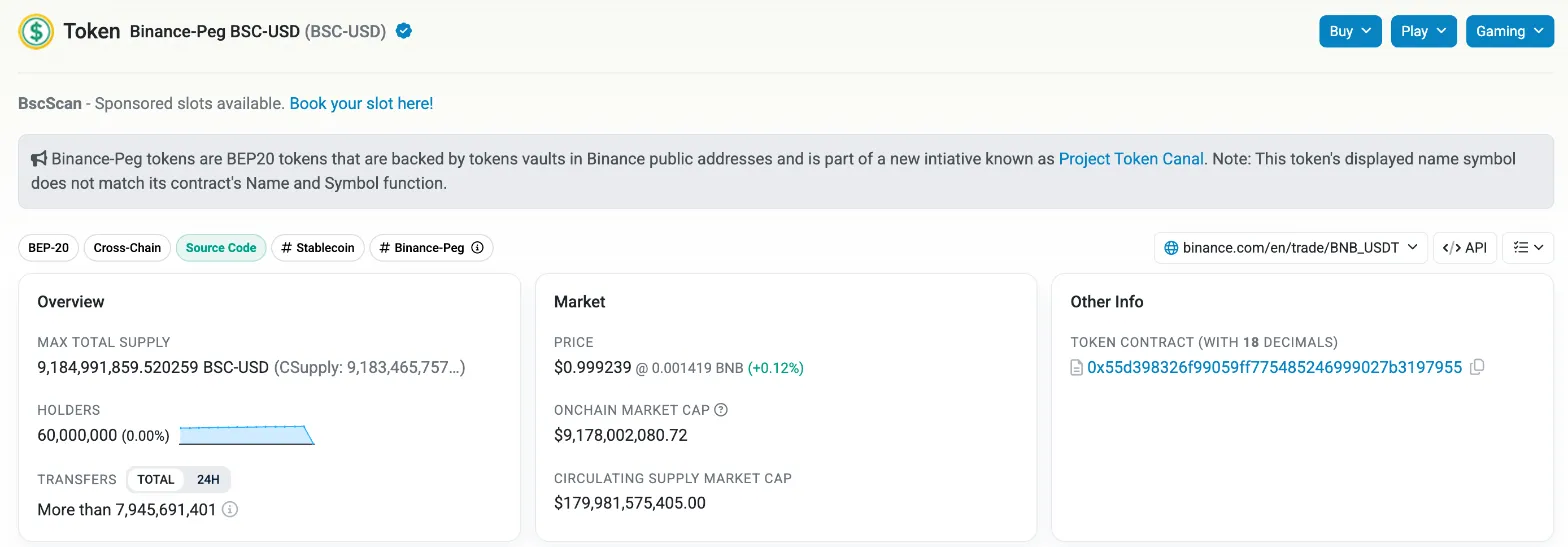
Task: Click the onchain market cap $9,178,002,080.72
Action: 621,435
